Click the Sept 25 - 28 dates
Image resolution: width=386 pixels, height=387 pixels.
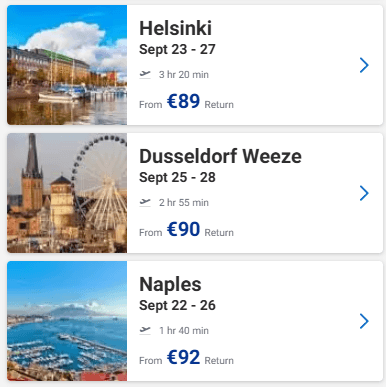[177, 177]
